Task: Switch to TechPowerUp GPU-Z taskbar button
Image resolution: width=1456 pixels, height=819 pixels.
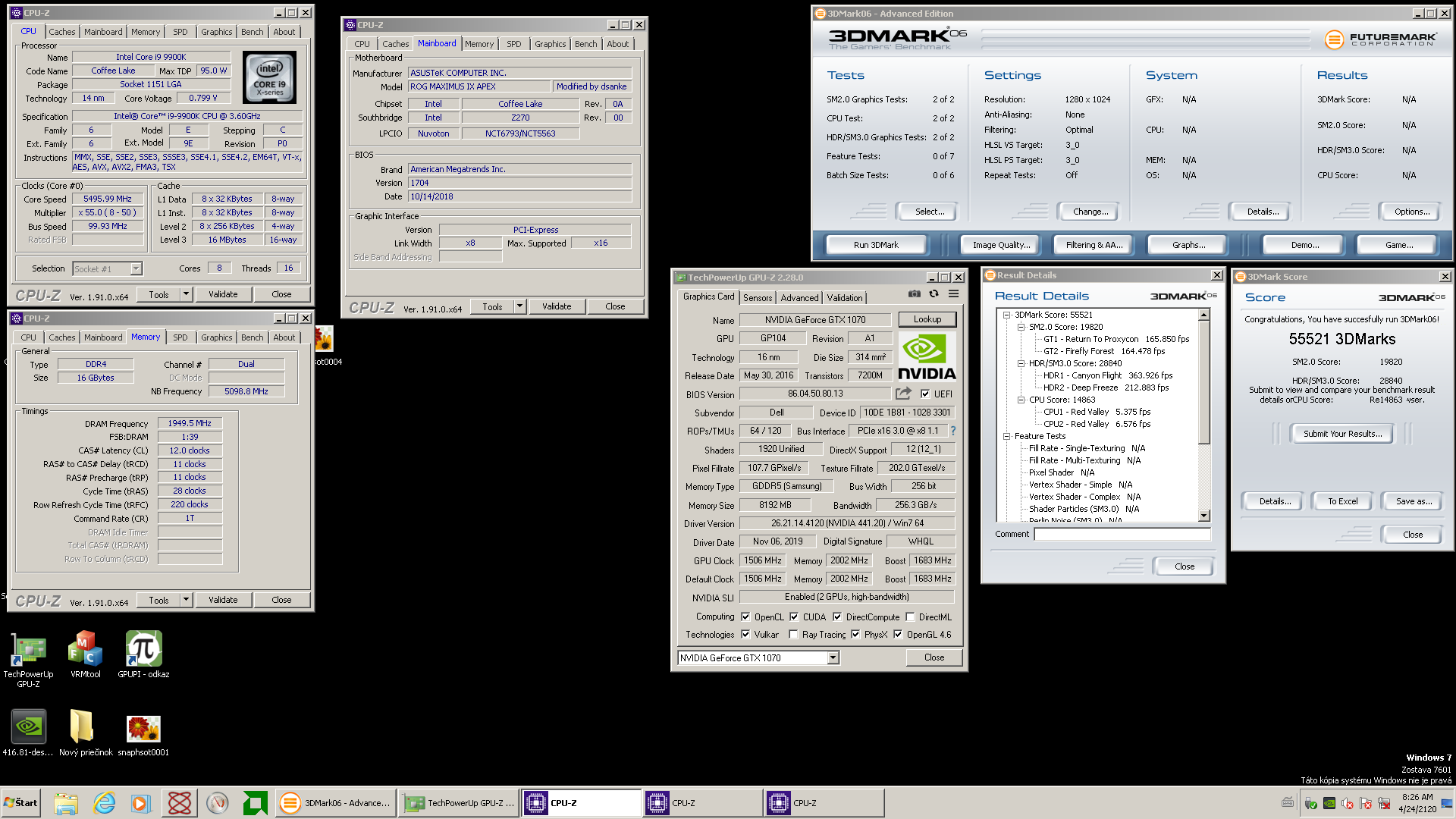Action: (459, 803)
